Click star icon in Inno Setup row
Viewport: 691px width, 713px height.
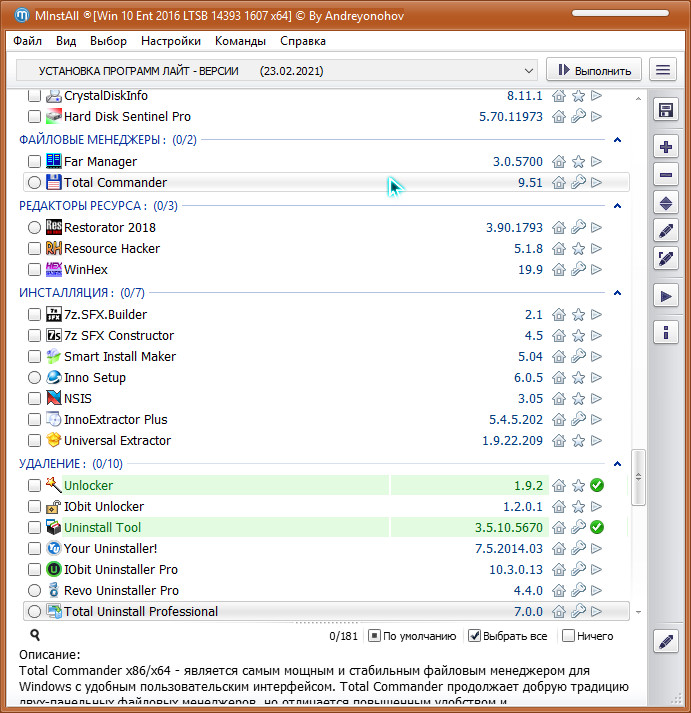(578, 377)
